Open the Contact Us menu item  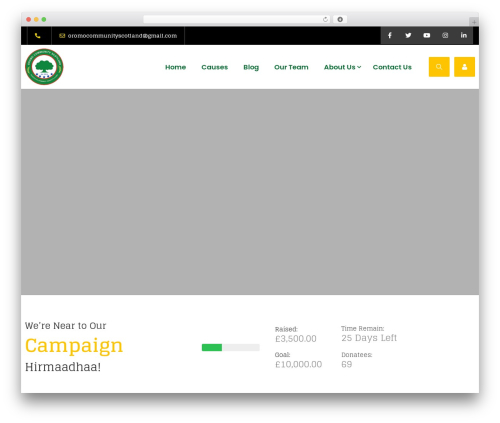click(392, 67)
